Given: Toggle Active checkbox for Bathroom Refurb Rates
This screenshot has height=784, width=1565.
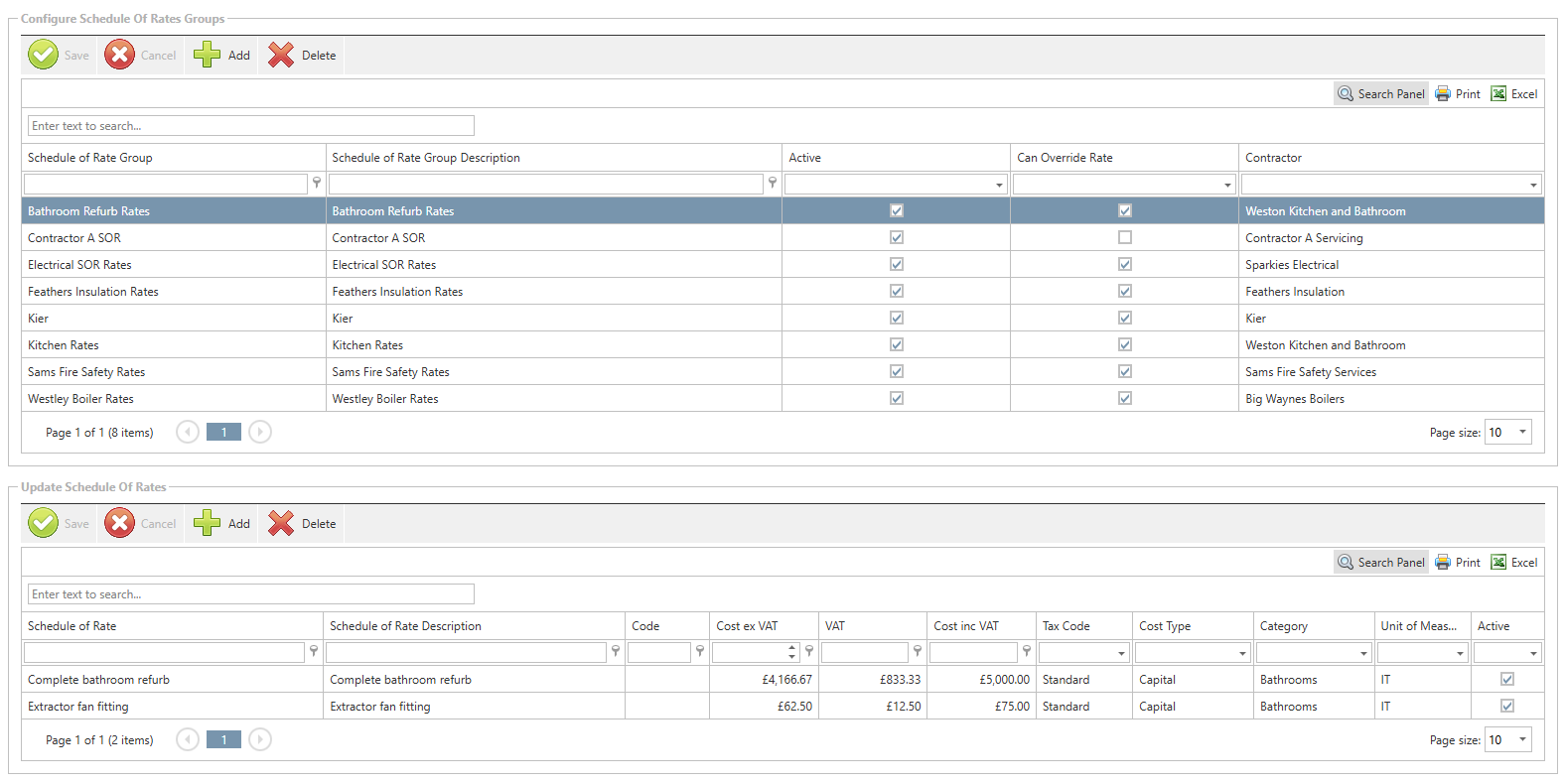Looking at the screenshot, I should click(897, 210).
